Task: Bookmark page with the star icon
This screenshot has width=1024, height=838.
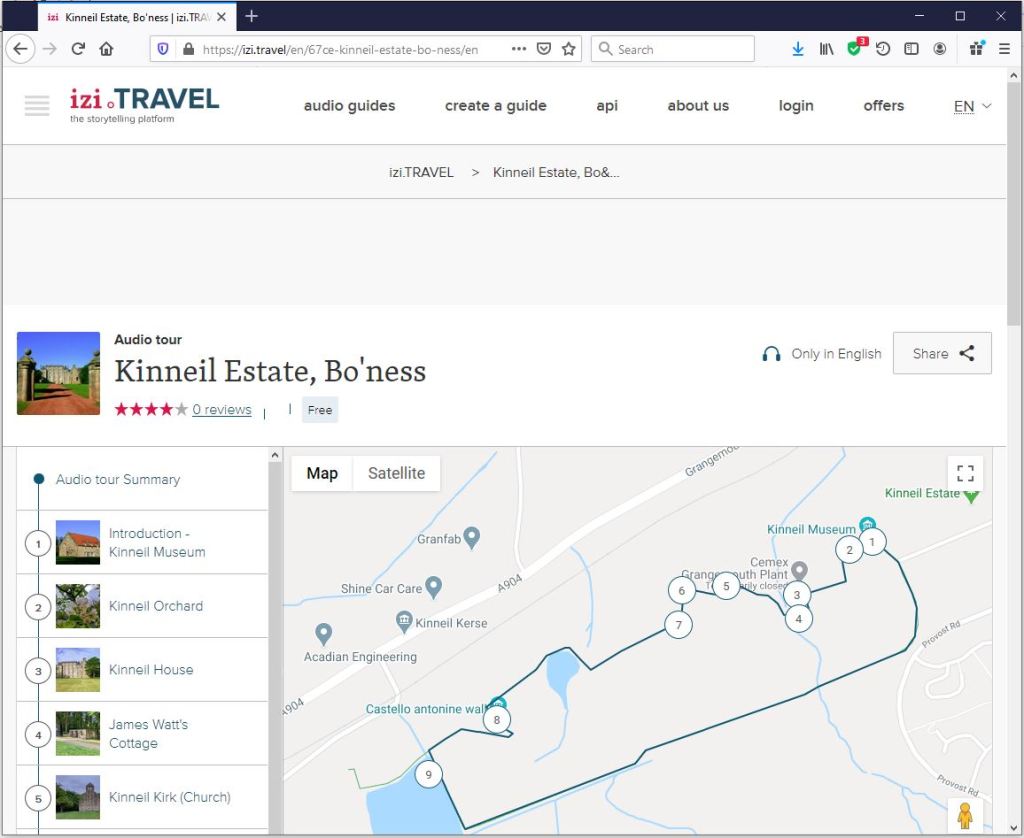Action: pos(569,49)
